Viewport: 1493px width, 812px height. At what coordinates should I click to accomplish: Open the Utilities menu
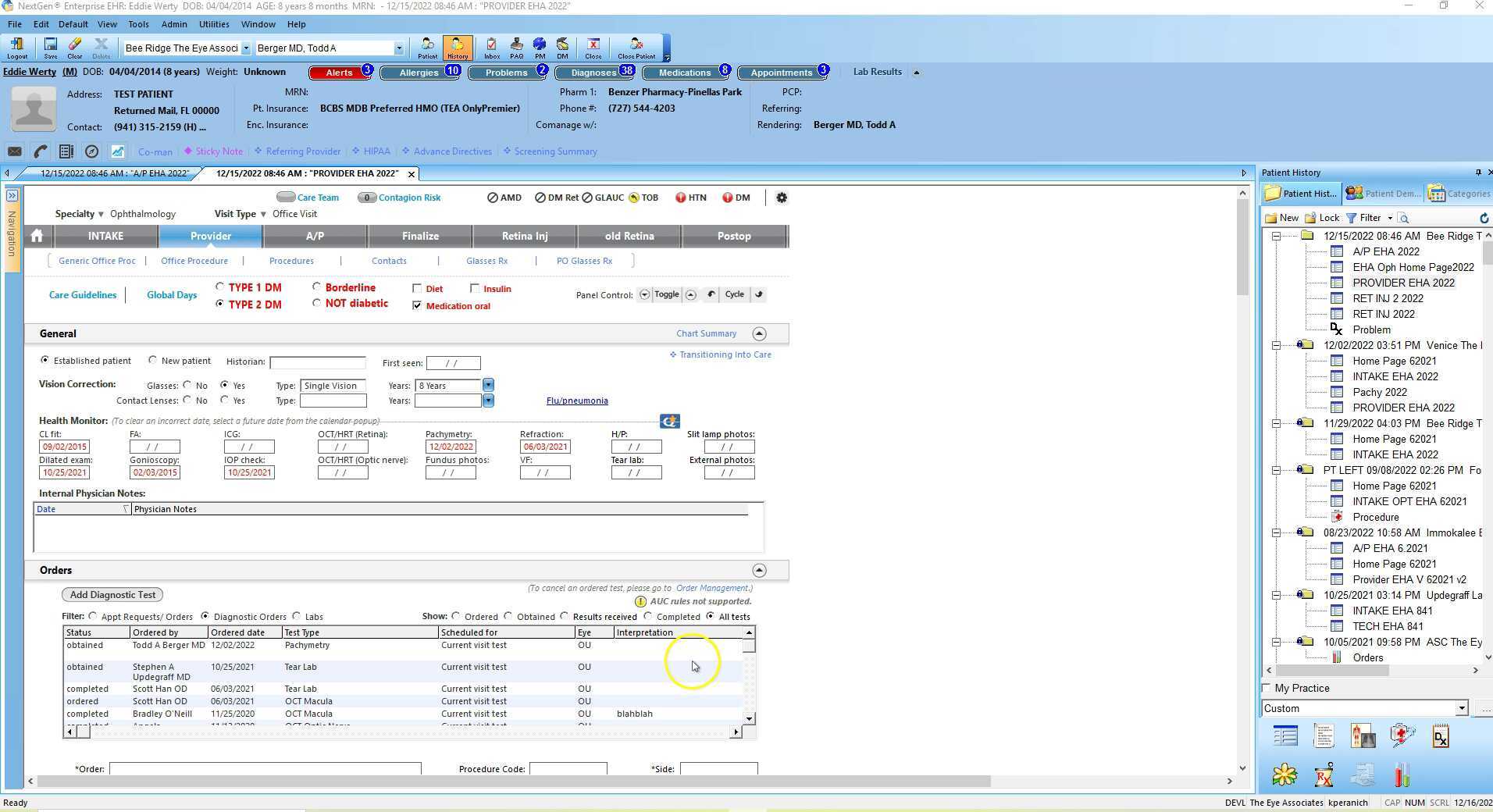point(213,24)
